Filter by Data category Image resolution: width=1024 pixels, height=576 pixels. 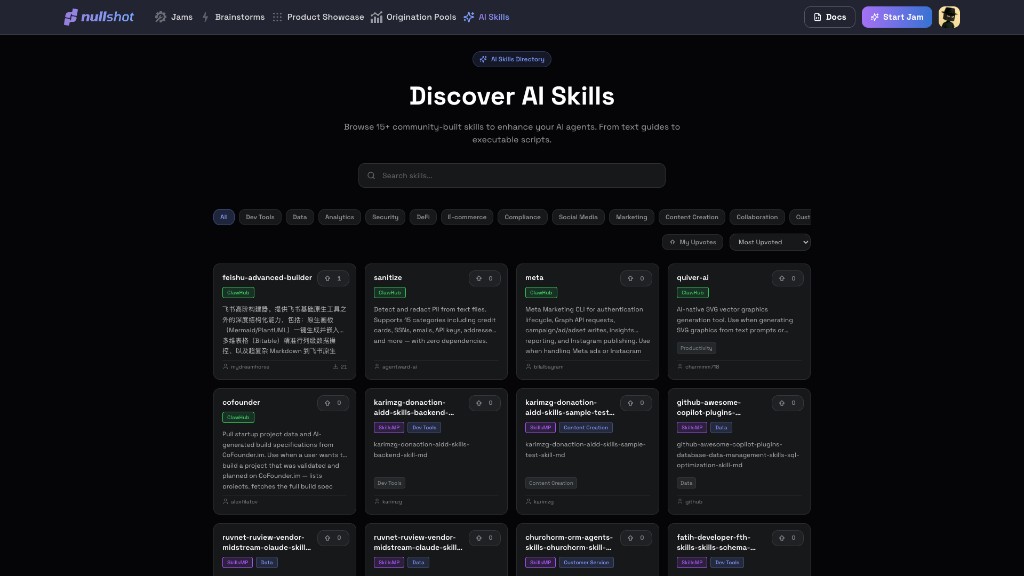click(300, 217)
